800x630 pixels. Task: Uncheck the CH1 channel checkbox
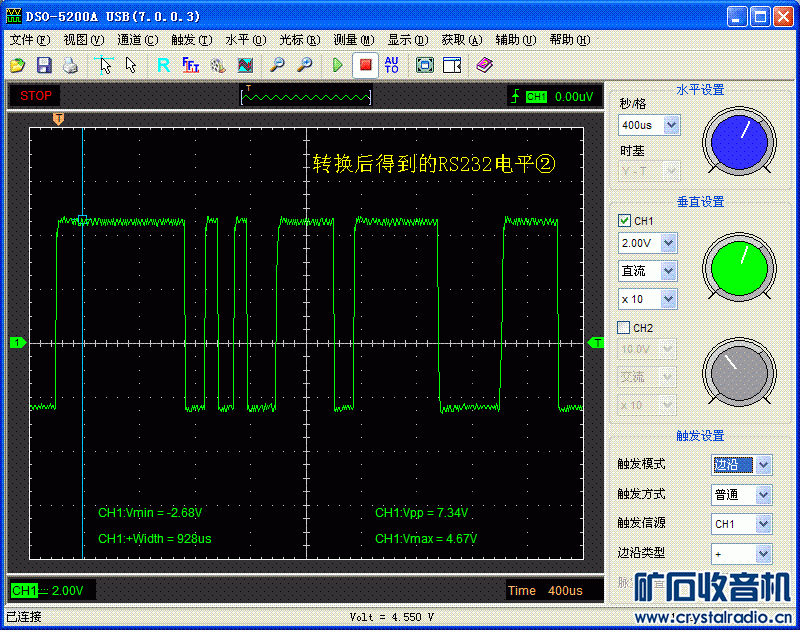tap(624, 221)
